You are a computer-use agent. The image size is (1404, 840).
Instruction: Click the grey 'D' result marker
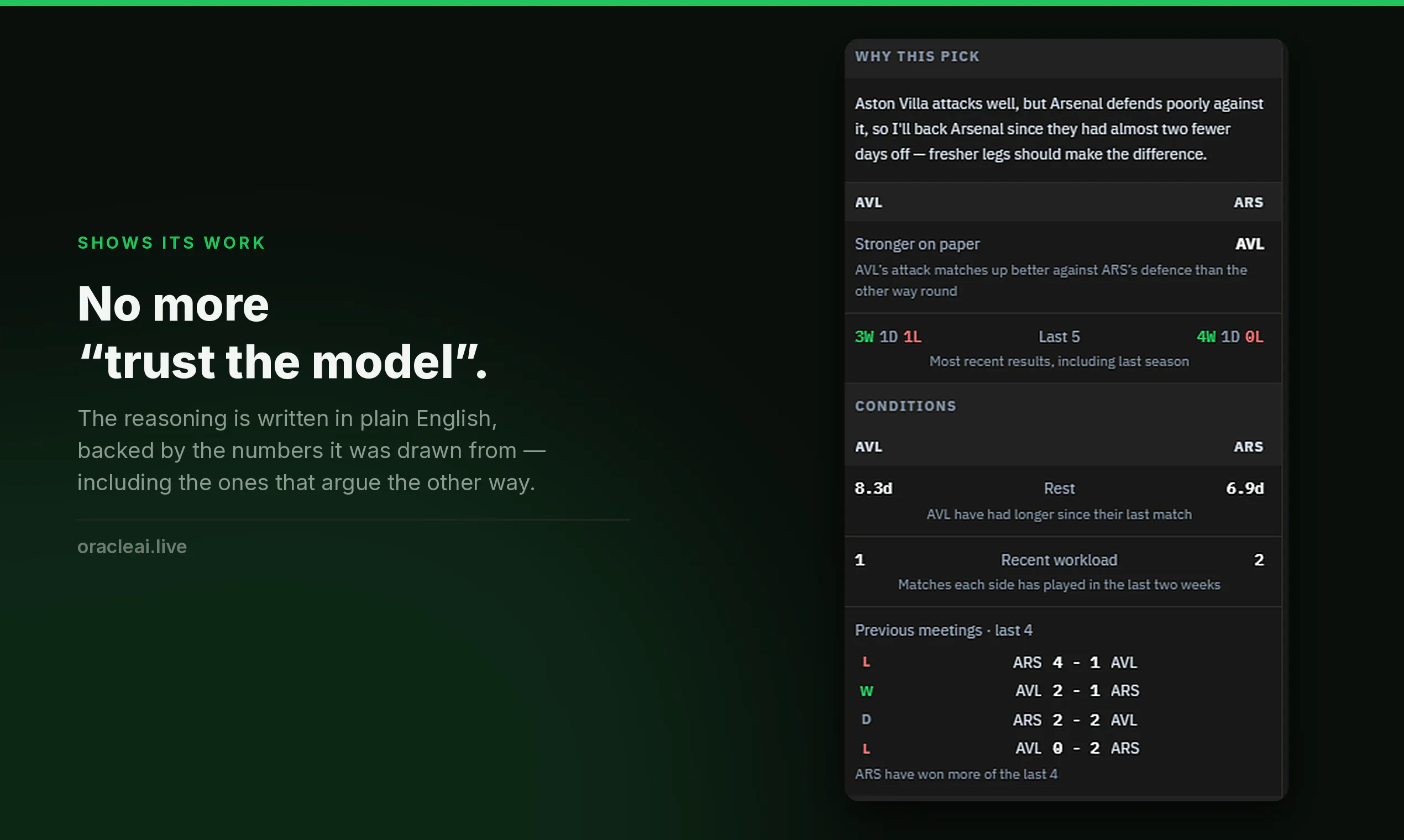point(866,720)
